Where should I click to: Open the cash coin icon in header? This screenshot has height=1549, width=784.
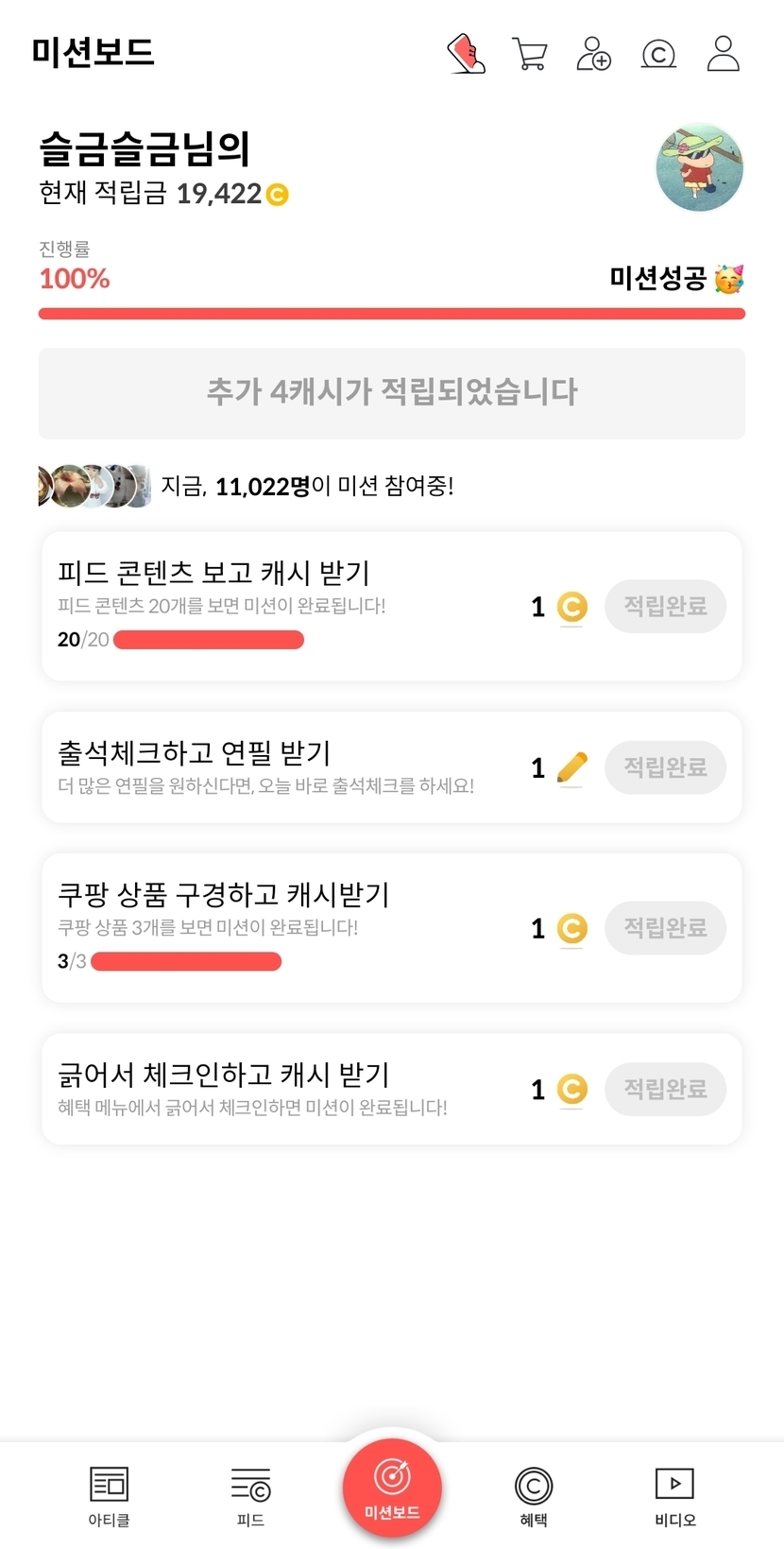pyautogui.click(x=658, y=55)
